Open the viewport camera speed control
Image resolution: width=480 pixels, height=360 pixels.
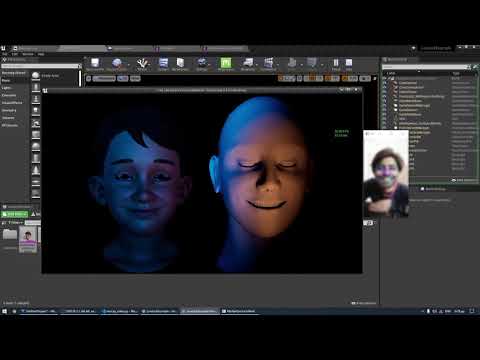click(x=365, y=79)
